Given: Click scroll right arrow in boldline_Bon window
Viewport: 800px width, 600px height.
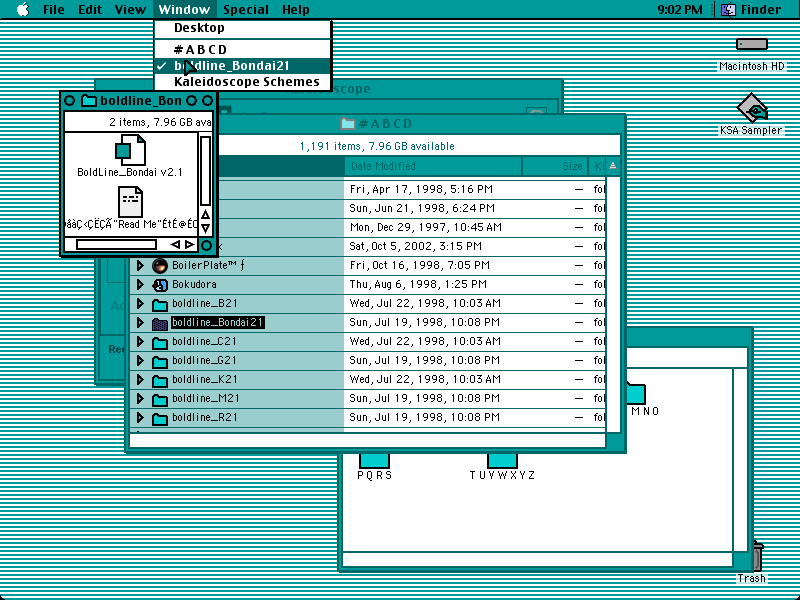Looking at the screenshot, I should 189,244.
